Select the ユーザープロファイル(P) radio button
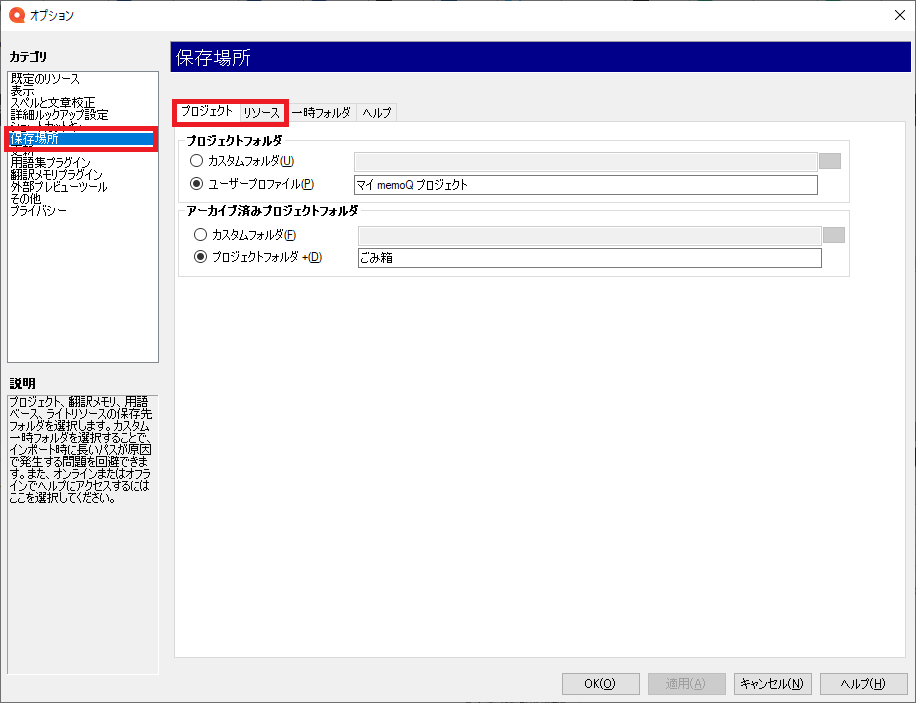The image size is (916, 703). click(x=197, y=184)
